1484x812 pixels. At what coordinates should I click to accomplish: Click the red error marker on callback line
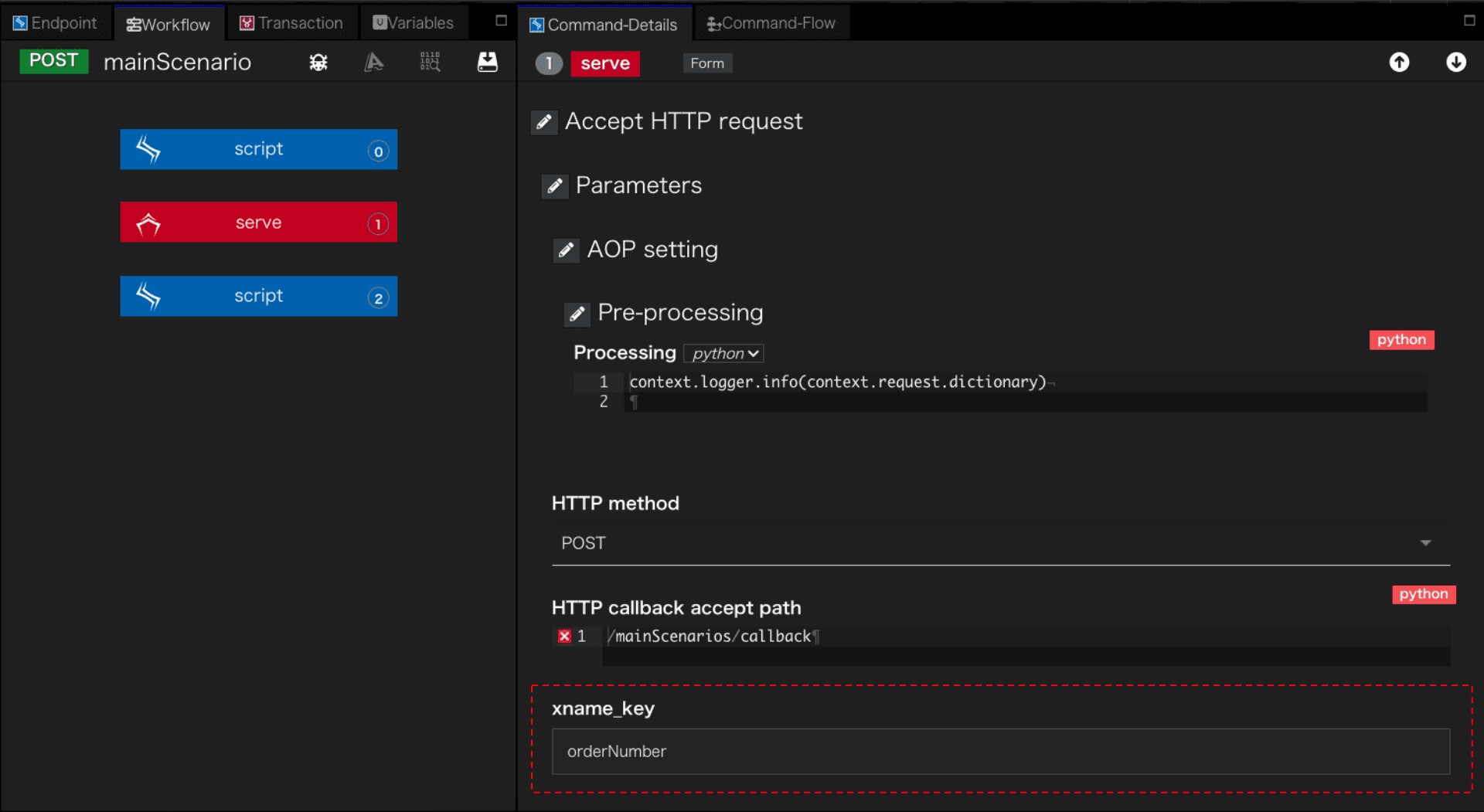[x=564, y=636]
